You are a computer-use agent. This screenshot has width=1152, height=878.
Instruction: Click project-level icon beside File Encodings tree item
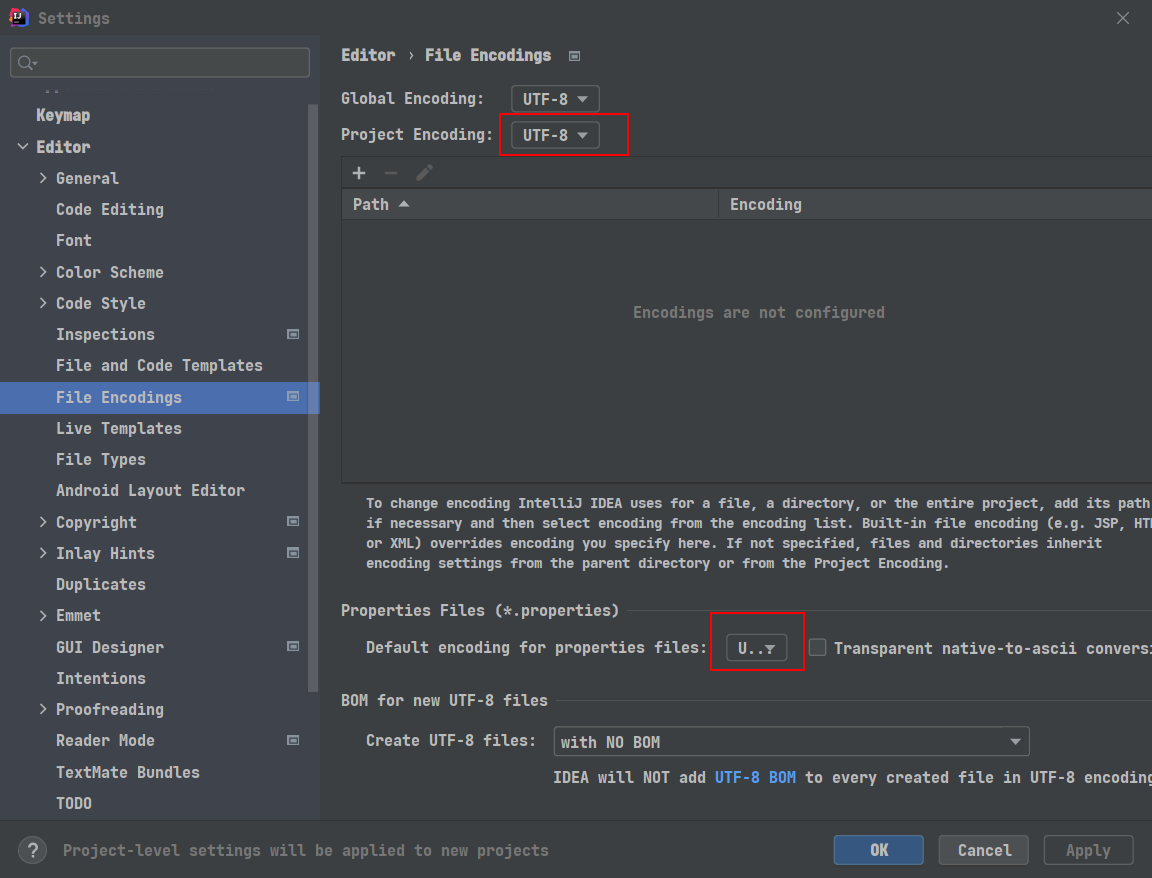293,397
